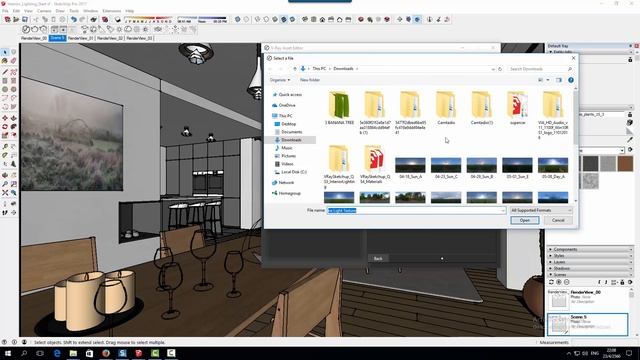Select Downloads in navigation tree
640x360 pixels.
[291, 140]
